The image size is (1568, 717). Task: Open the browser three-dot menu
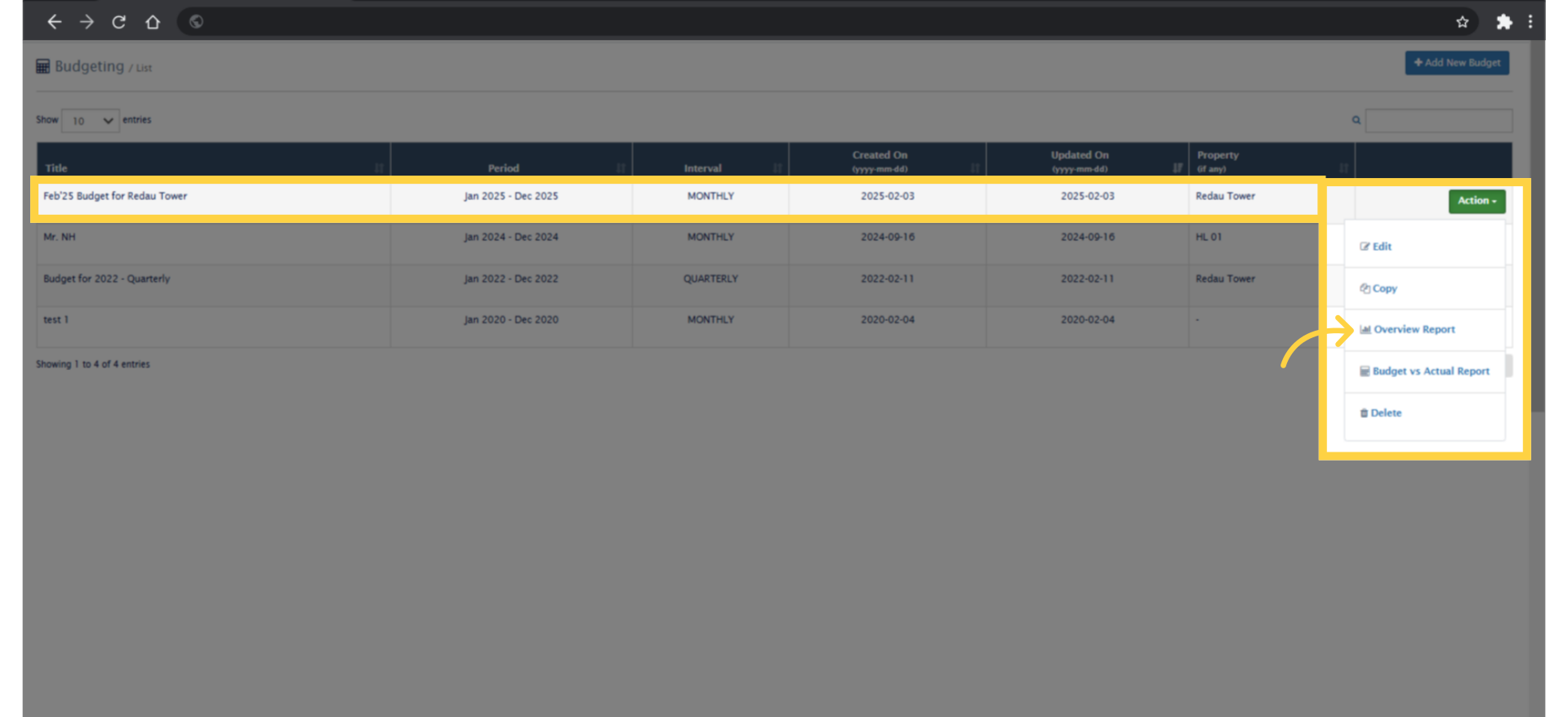(x=1530, y=22)
